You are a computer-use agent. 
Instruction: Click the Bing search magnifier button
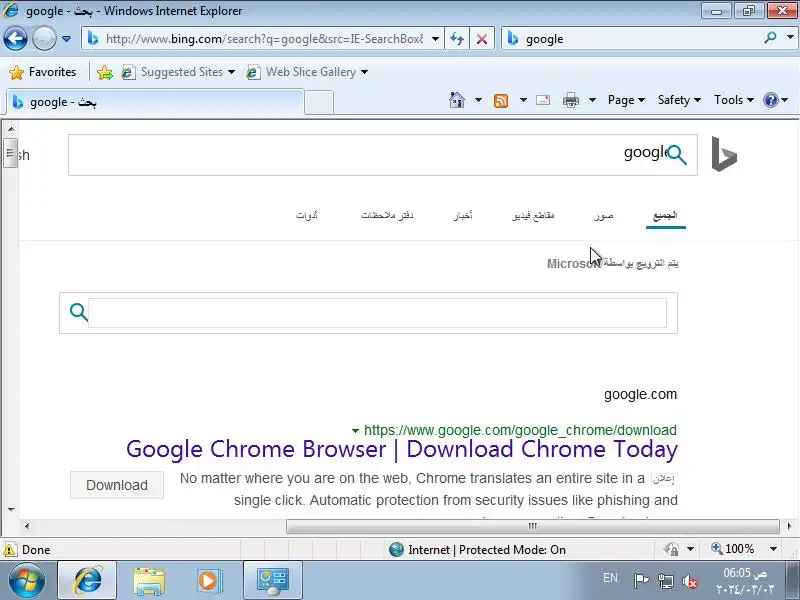pyautogui.click(x=677, y=155)
